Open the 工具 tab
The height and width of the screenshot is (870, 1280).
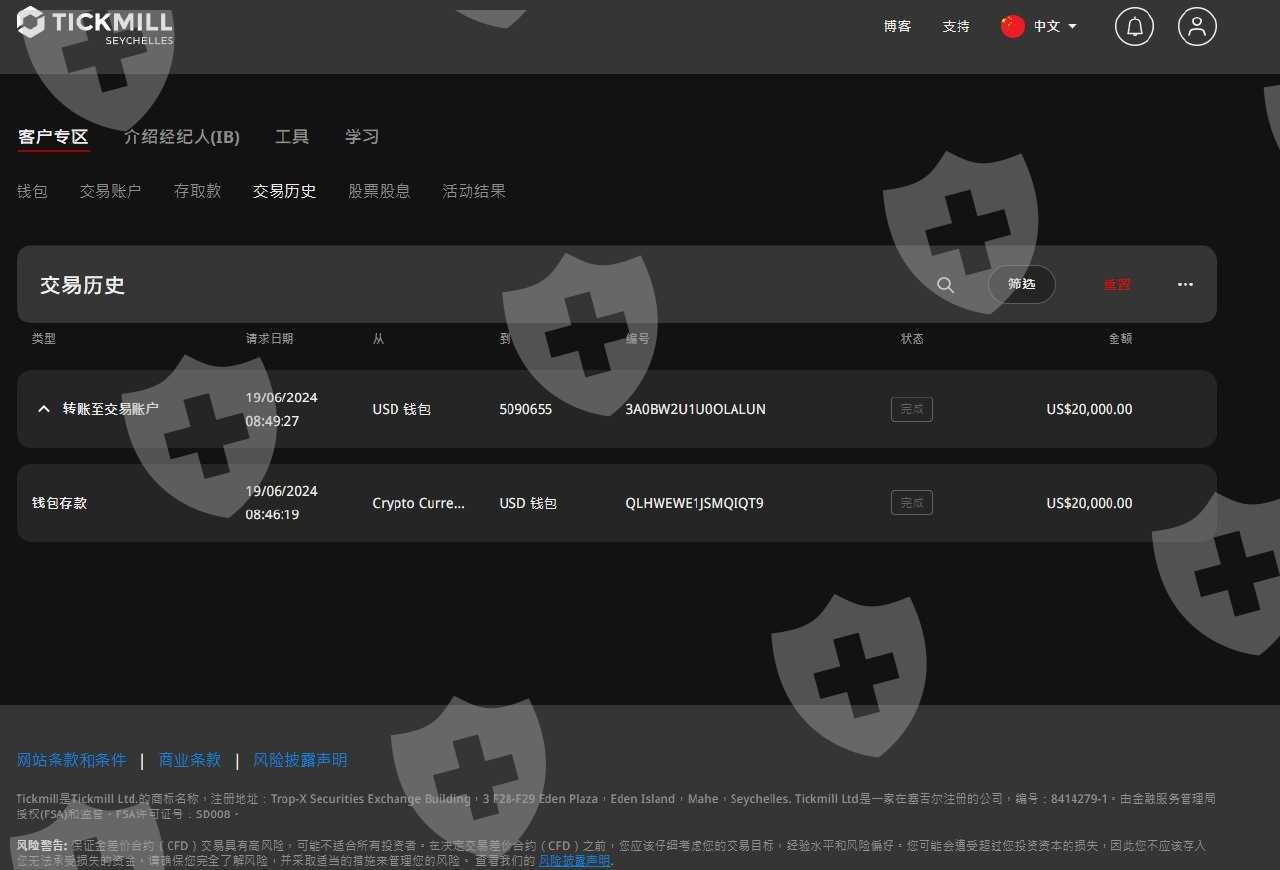(292, 137)
